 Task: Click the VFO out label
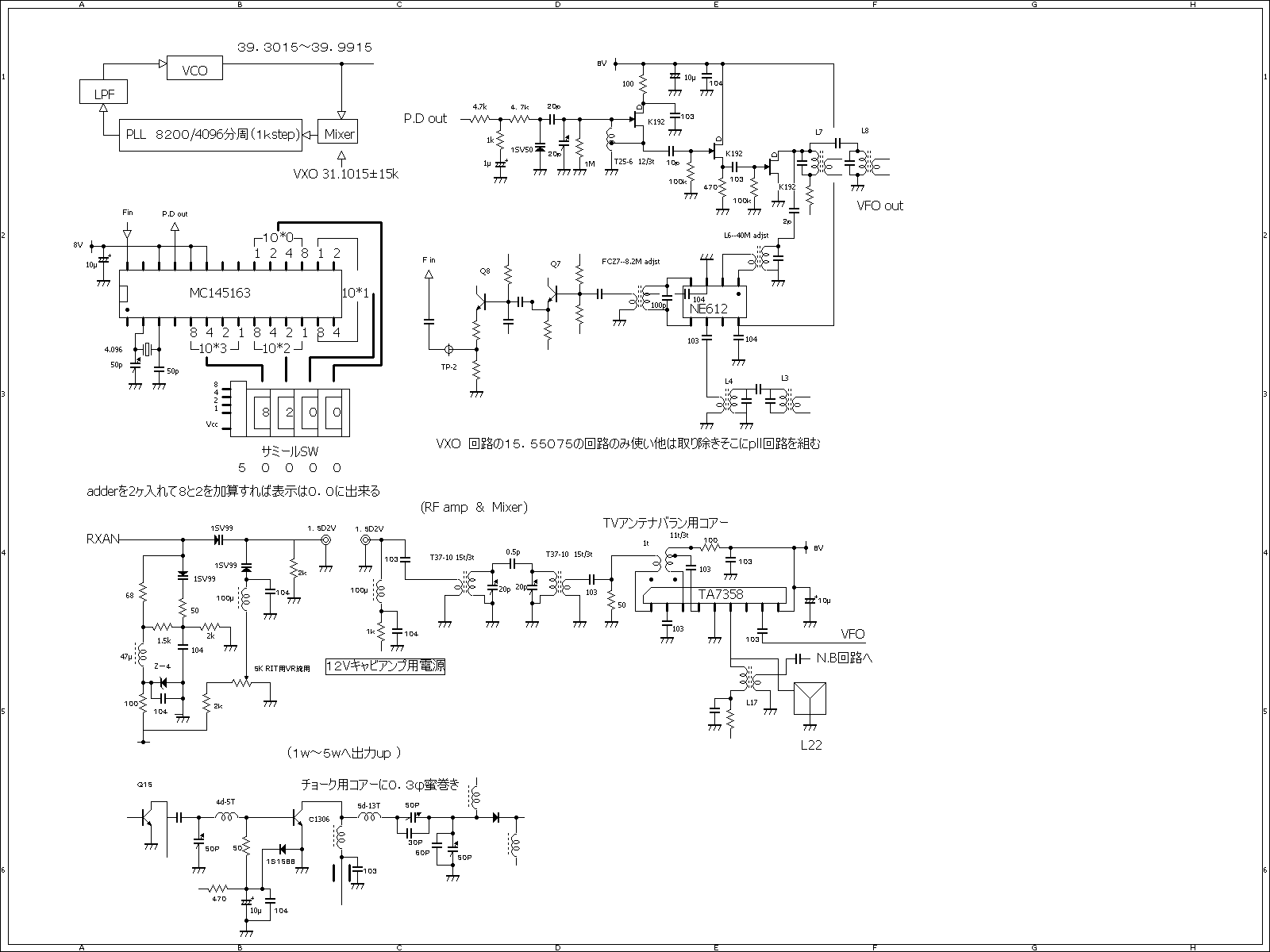click(x=879, y=205)
